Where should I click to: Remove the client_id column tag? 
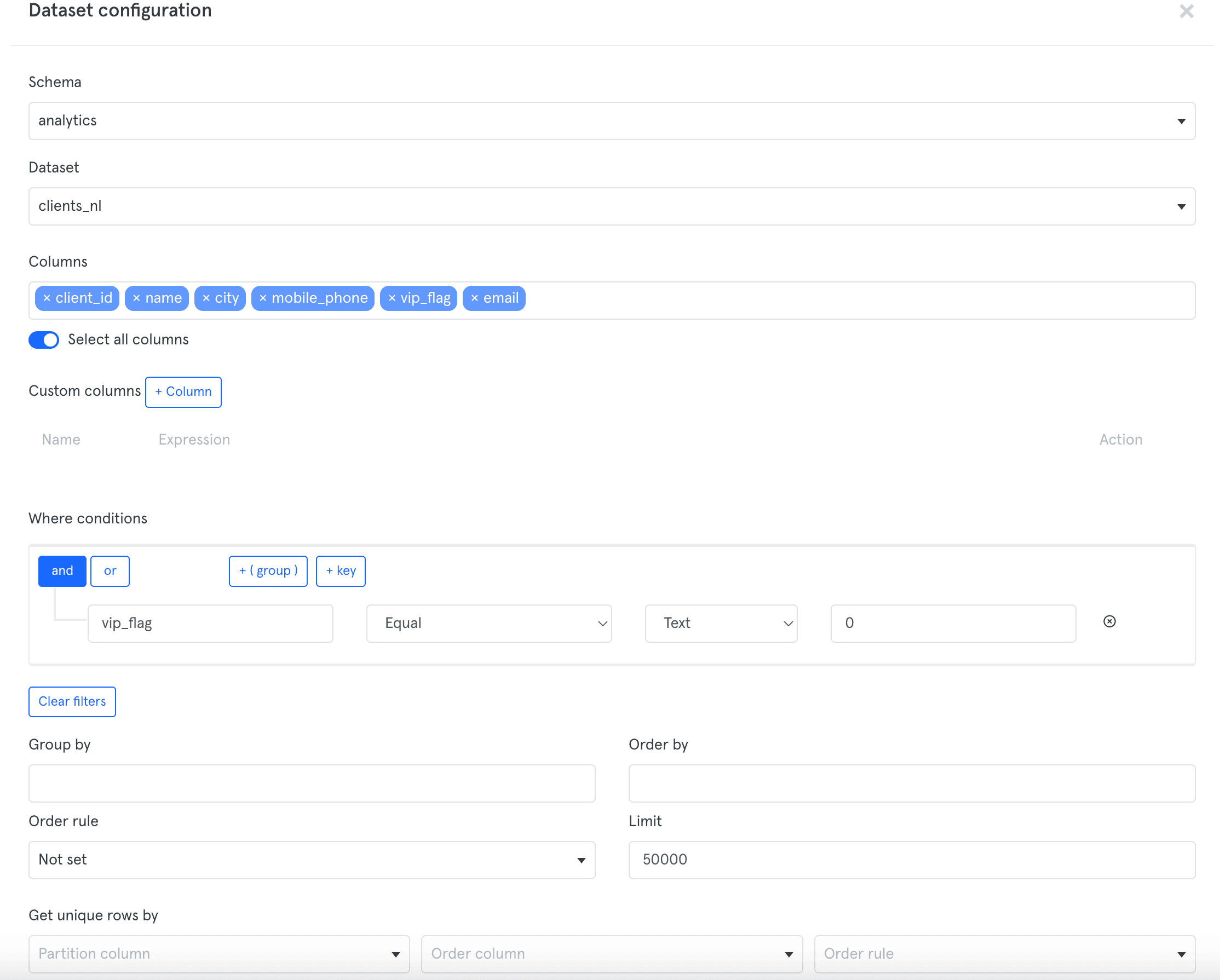[x=47, y=298]
